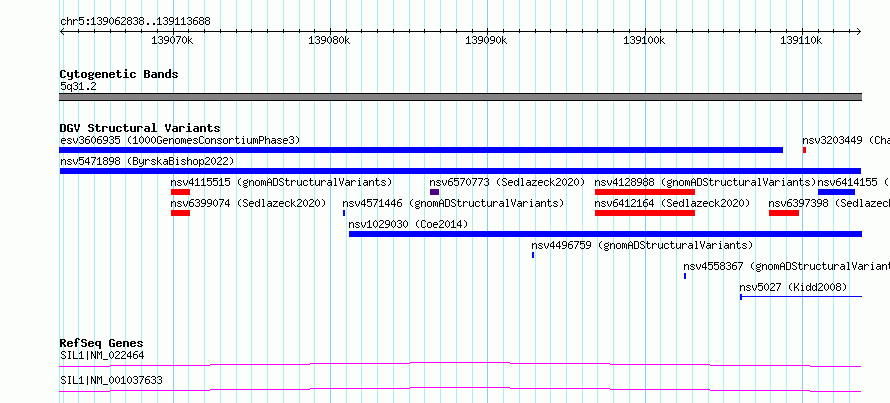Viewport: 890px width, 403px height.
Task: Click the RefSeq Genes track heading
Action: point(102,343)
